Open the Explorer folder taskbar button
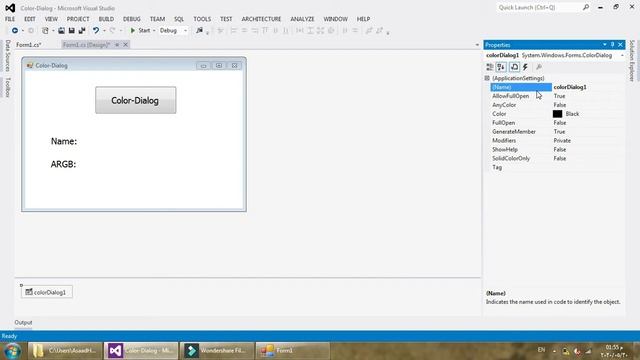Viewport: 640px width, 360px height. 65,351
